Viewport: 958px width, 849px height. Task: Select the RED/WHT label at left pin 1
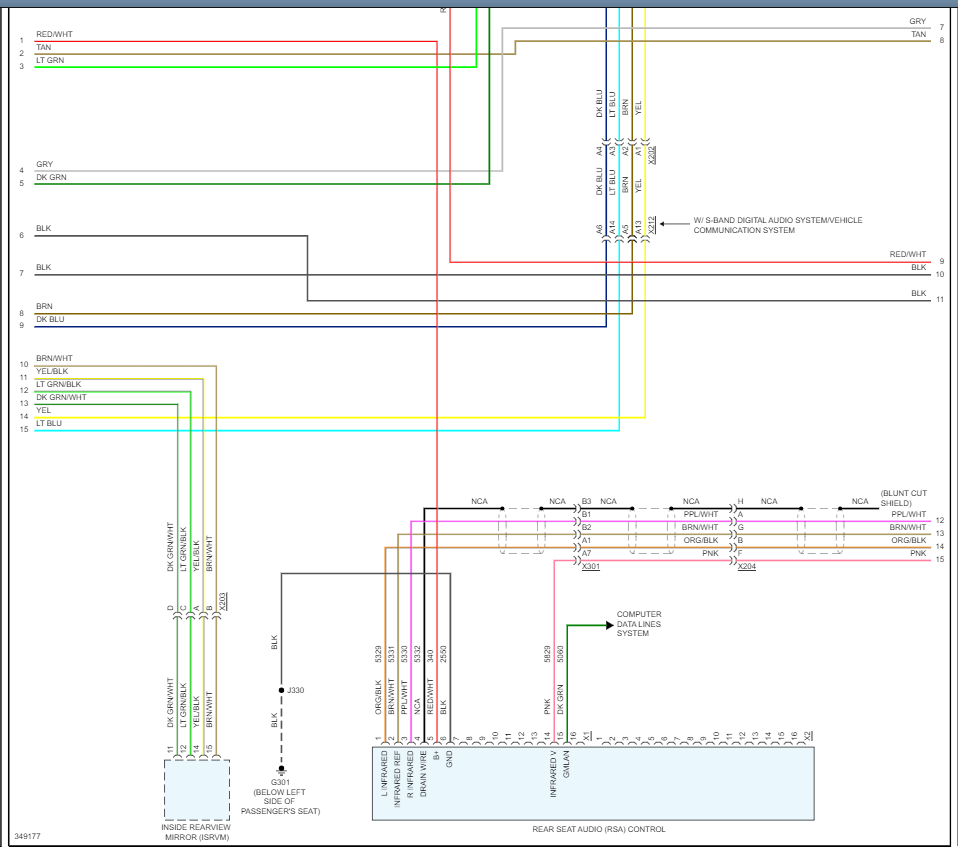pyautogui.click(x=54, y=34)
